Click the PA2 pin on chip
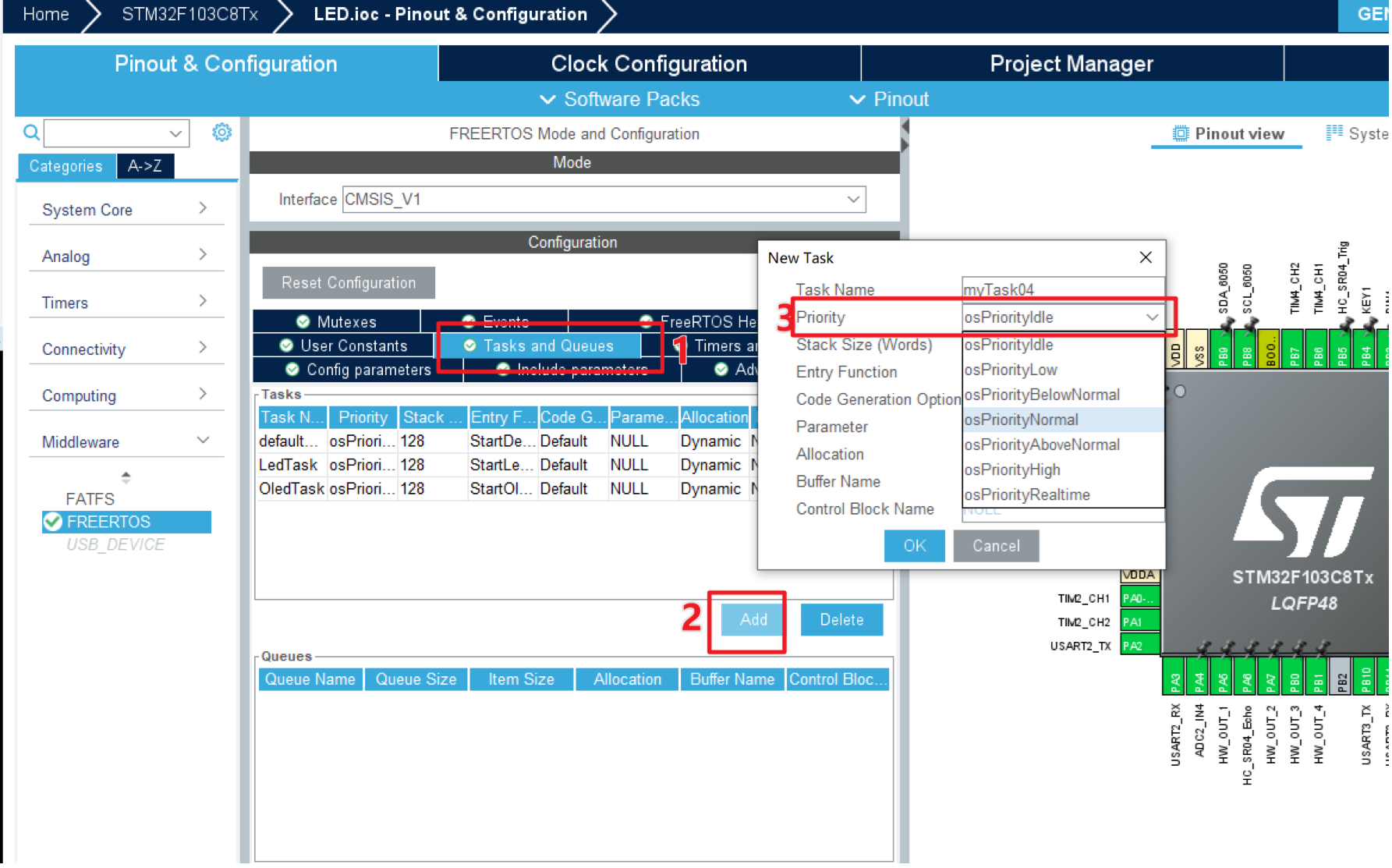Image resolution: width=1392 pixels, height=868 pixels. click(x=1139, y=646)
